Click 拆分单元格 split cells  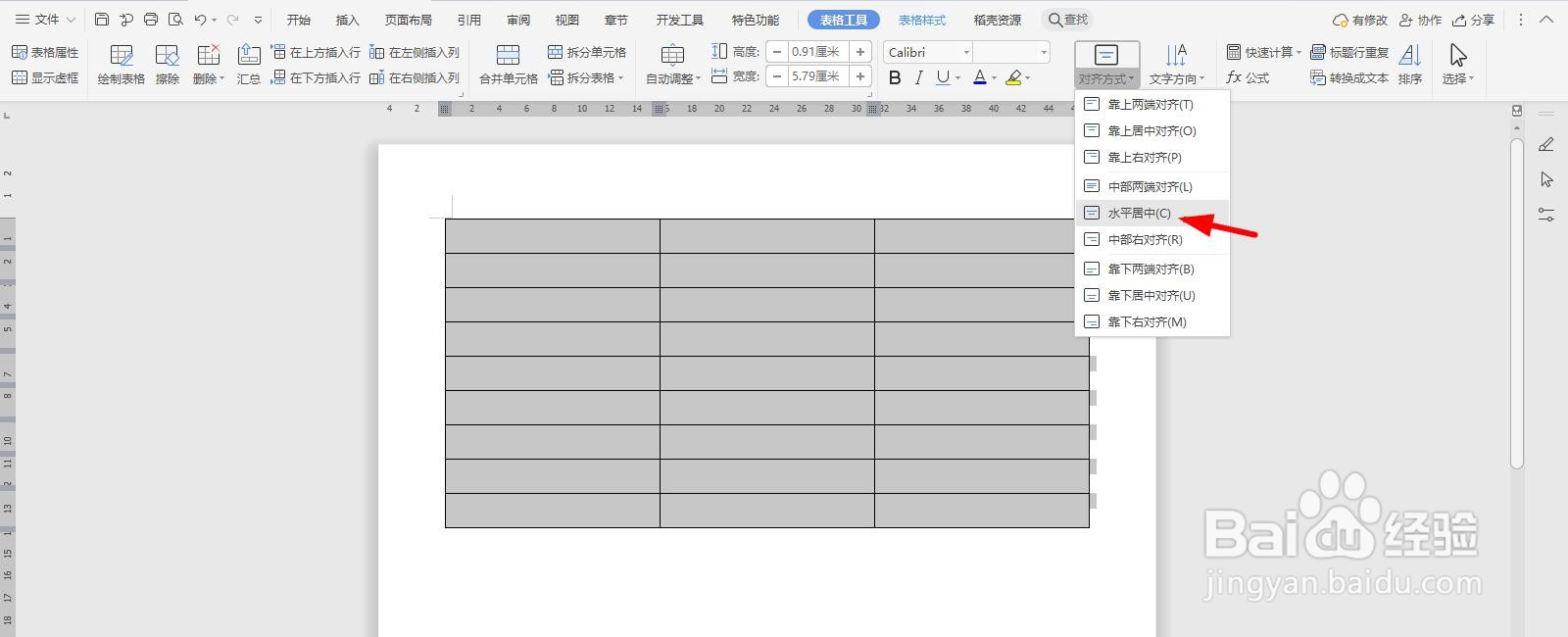coord(587,52)
